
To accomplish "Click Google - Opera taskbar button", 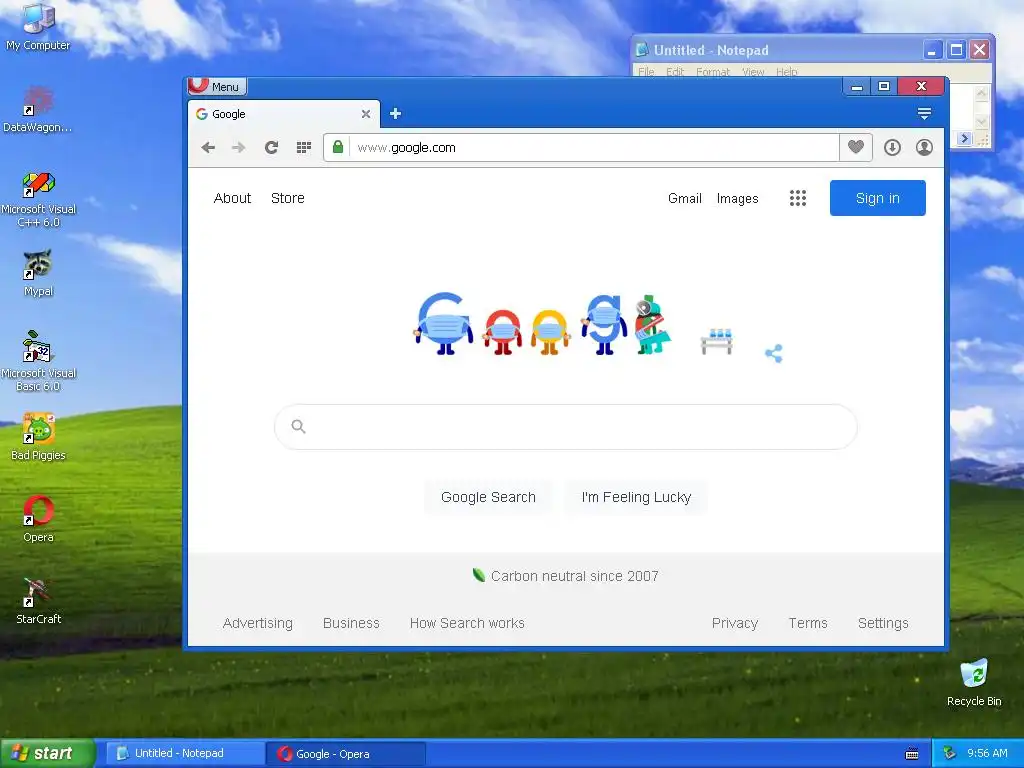I will point(346,754).
